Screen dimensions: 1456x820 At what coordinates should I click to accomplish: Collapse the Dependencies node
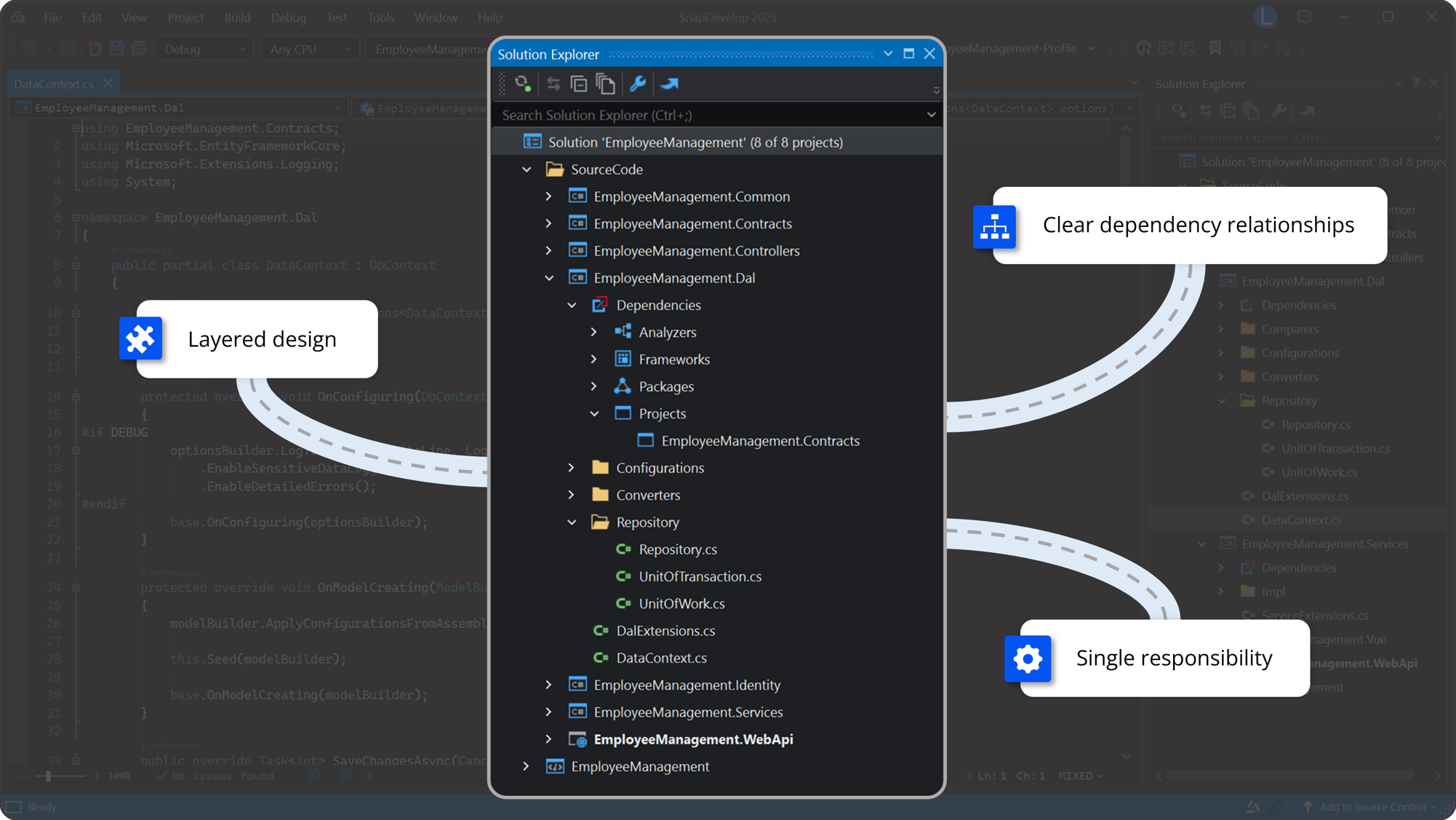click(x=572, y=305)
